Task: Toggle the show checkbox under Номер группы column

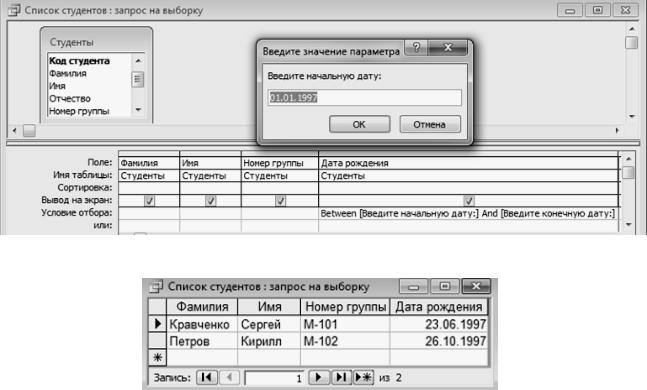Action: (280, 201)
